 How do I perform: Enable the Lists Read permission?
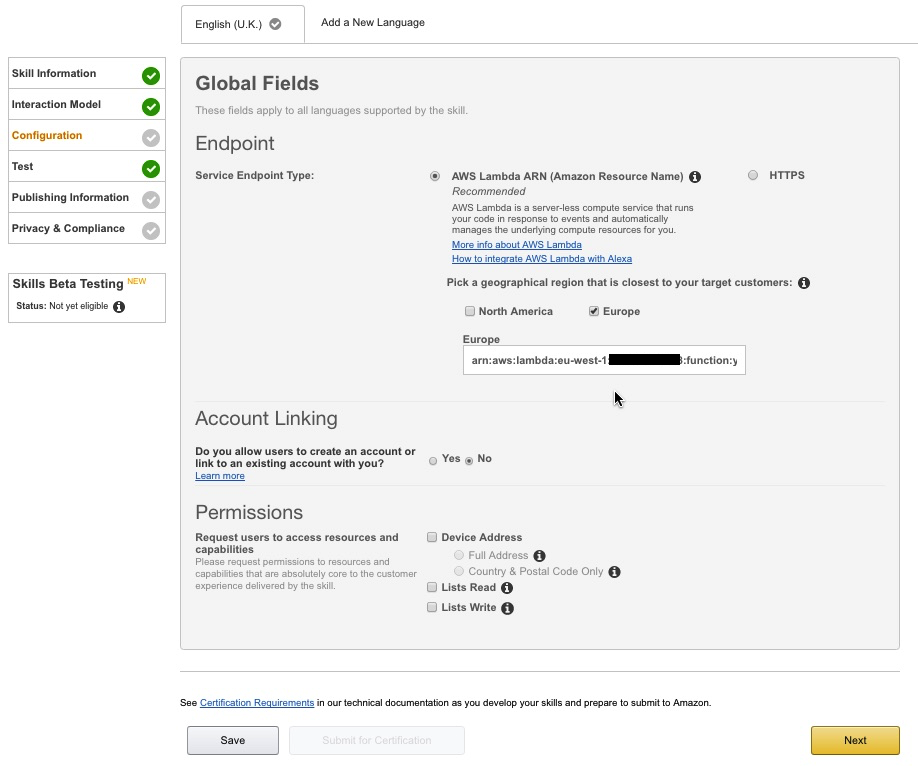tap(432, 587)
